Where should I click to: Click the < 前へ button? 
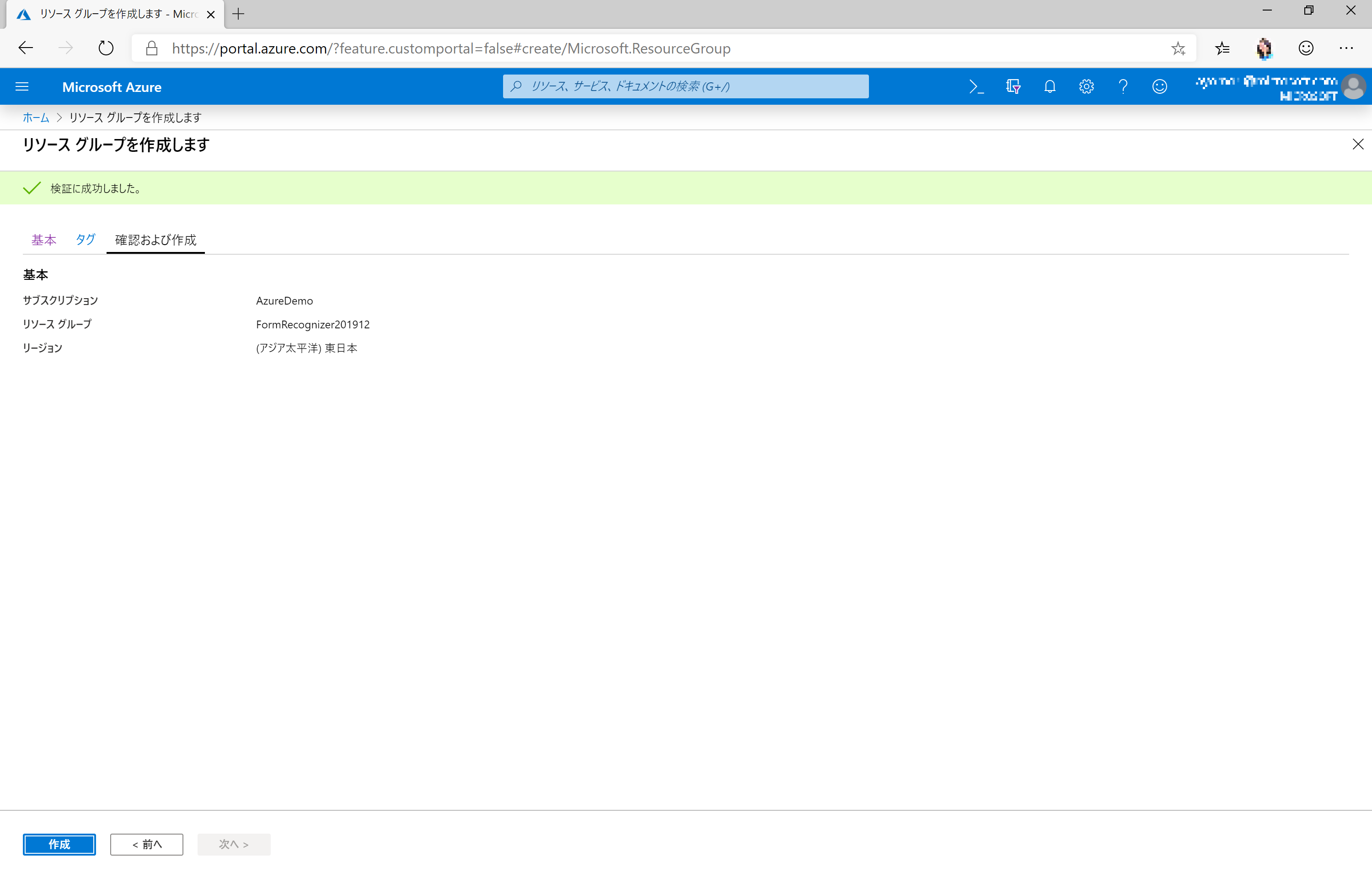tap(146, 844)
